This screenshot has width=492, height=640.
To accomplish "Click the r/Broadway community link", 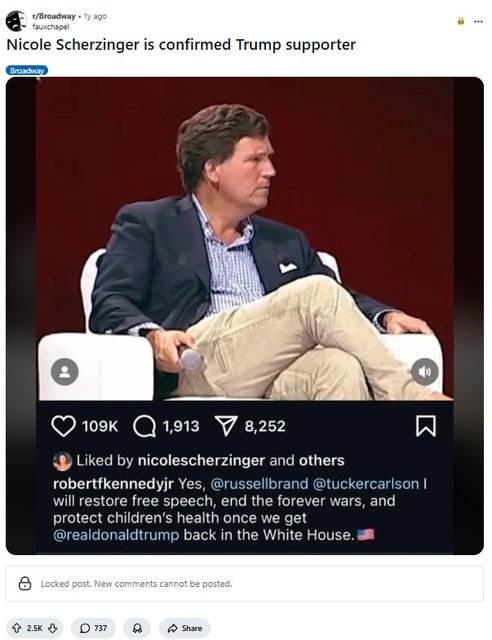I will (54, 16).
